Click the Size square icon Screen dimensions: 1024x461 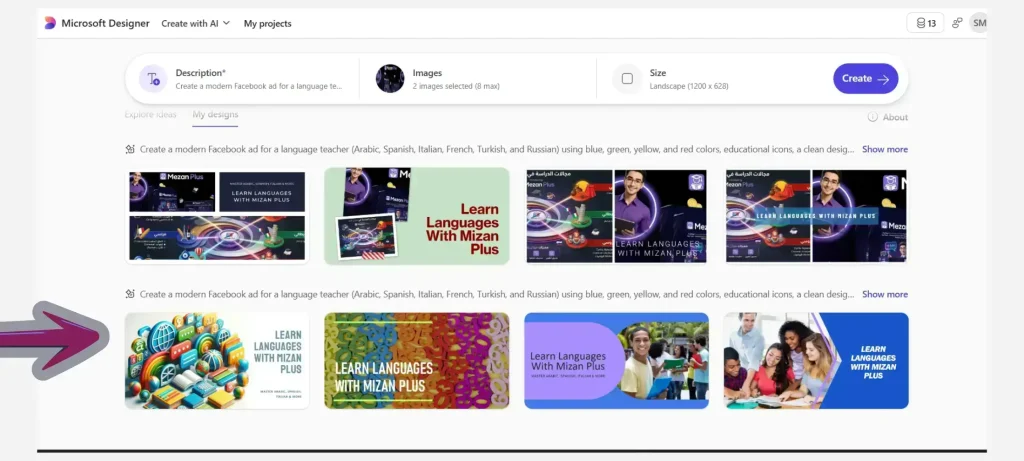pos(627,79)
